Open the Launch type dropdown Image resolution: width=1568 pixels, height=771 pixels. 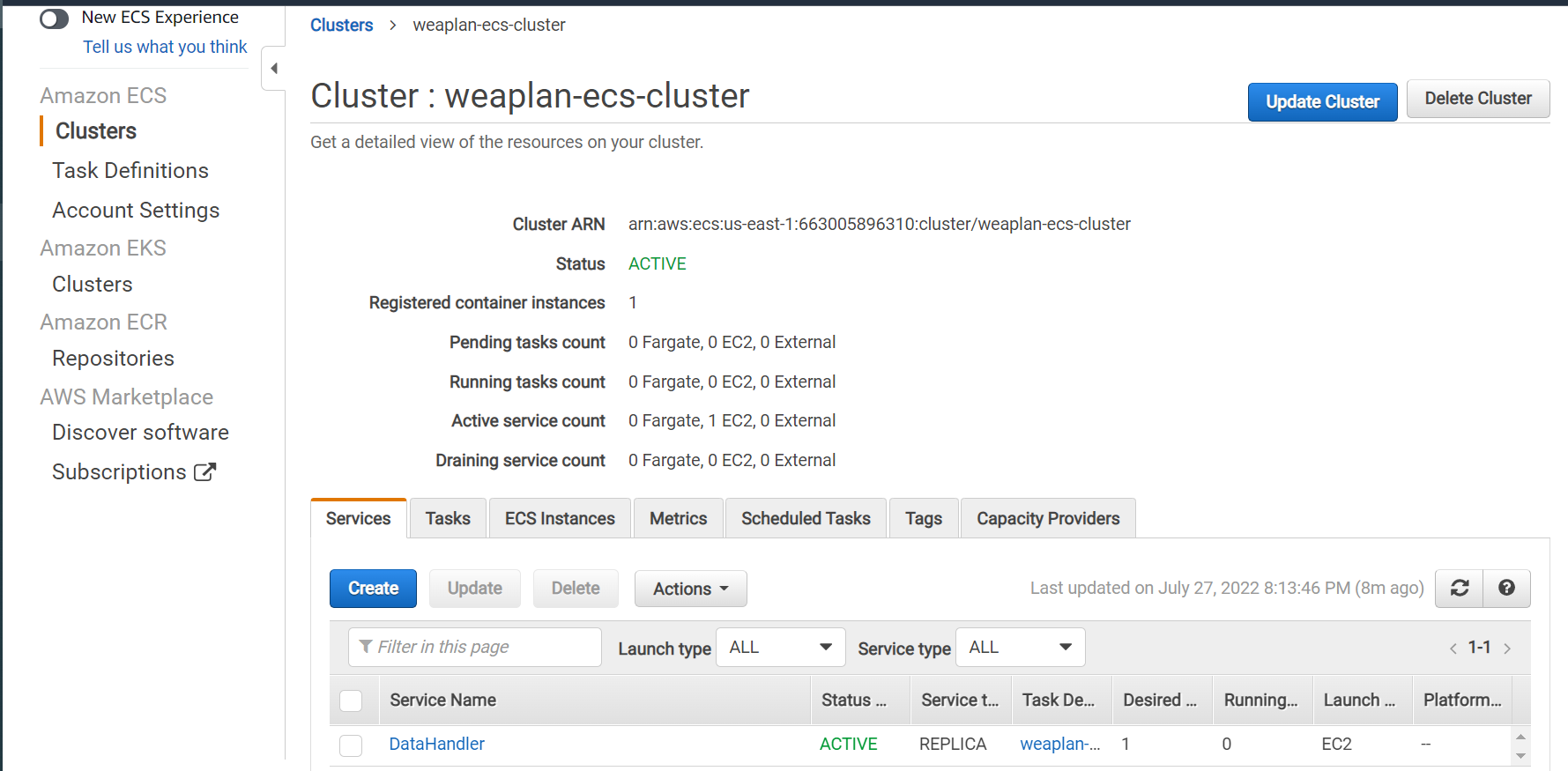[x=781, y=647]
